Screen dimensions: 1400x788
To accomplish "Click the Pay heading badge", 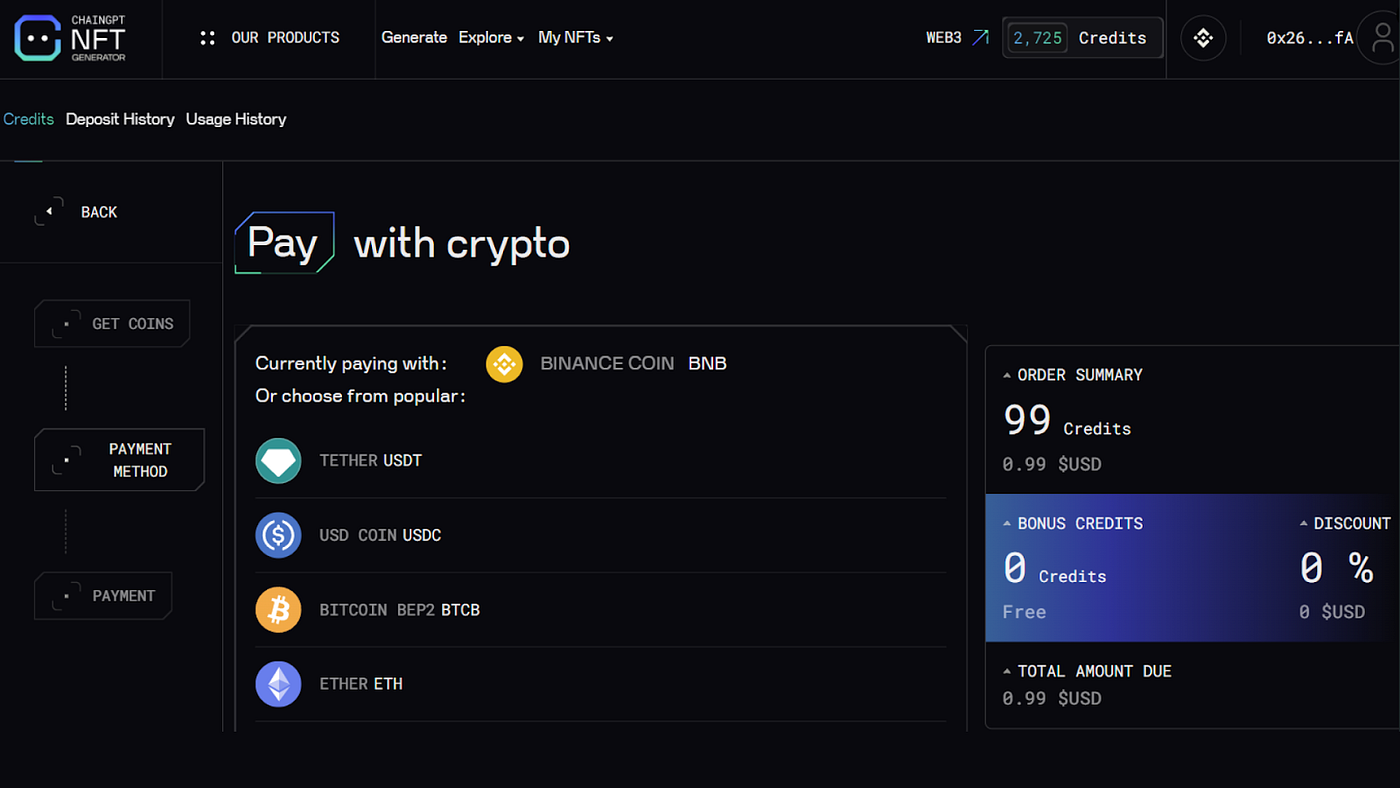I will (284, 243).
